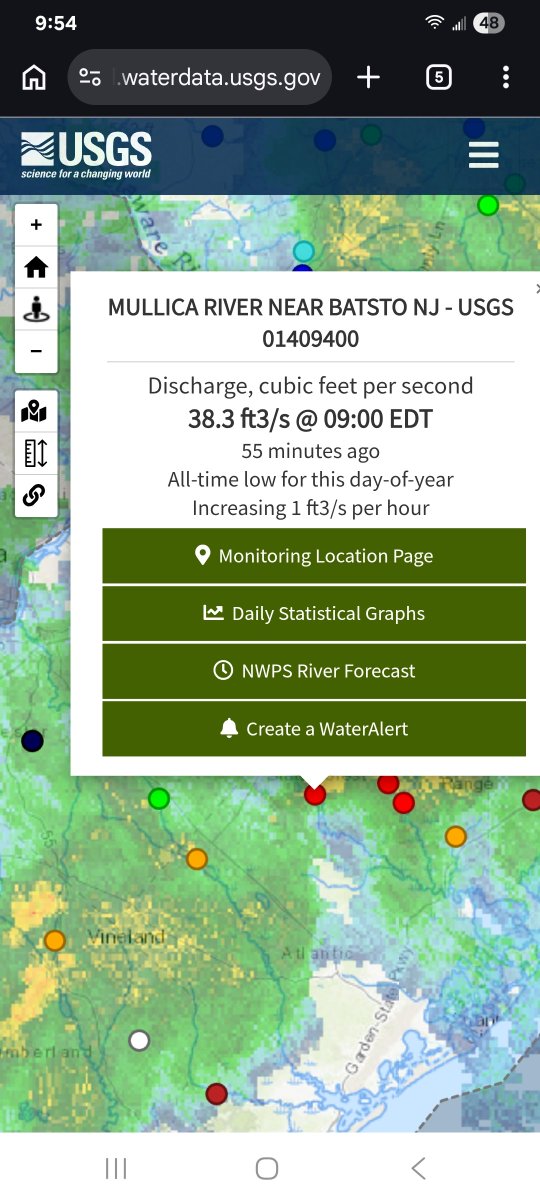Click Create a WaterAlert

click(314, 729)
